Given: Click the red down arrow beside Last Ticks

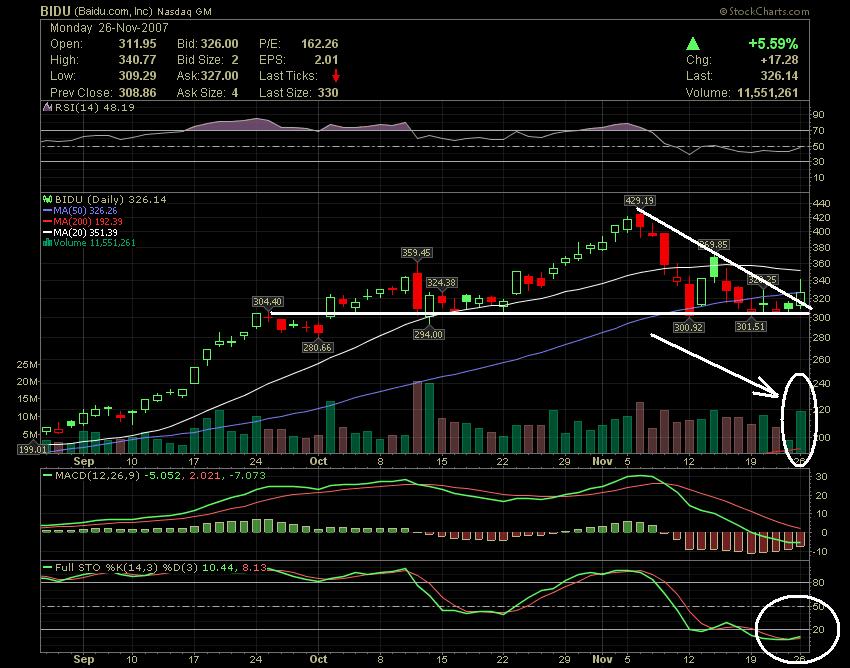Looking at the screenshot, I should [336, 76].
